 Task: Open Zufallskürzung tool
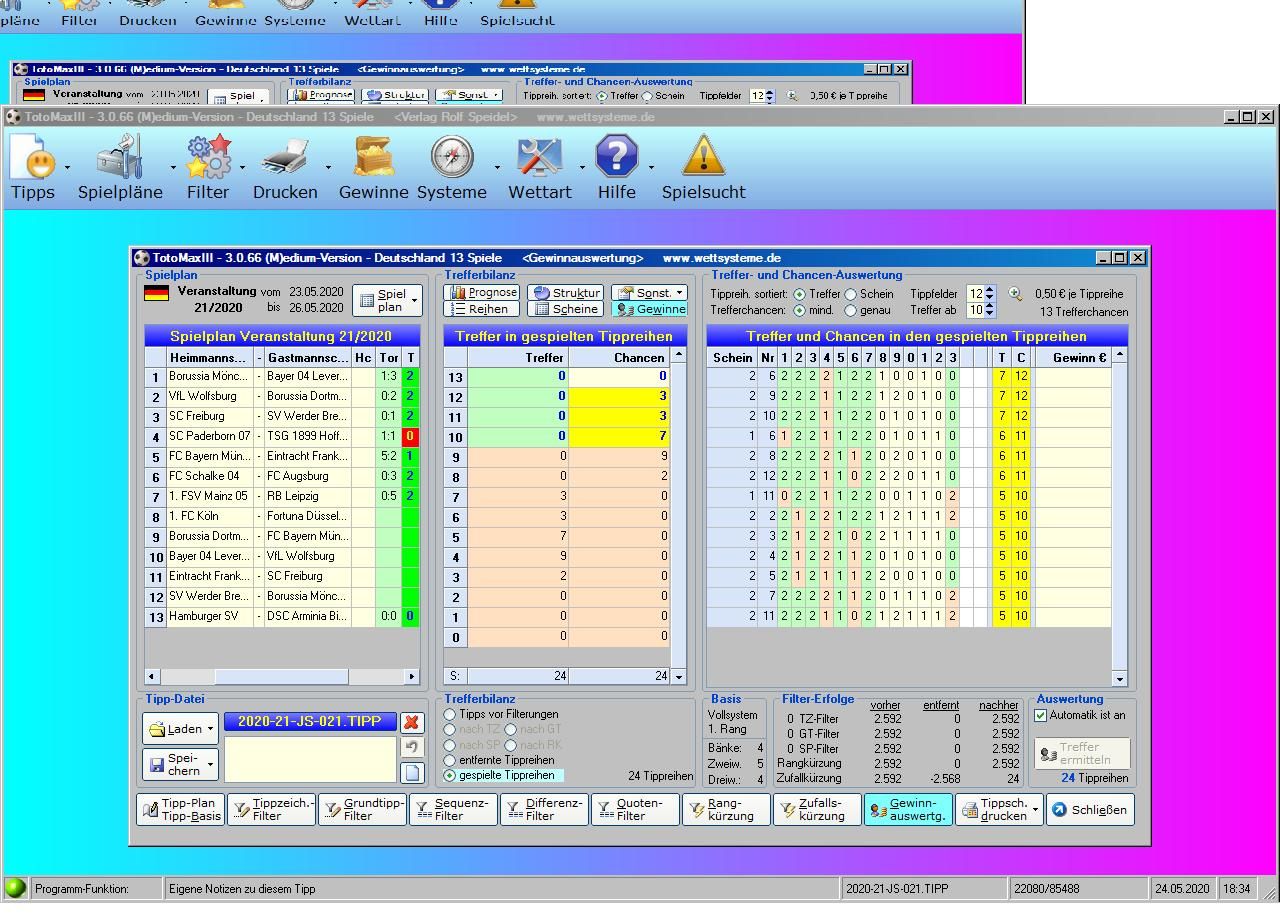pyautogui.click(x=817, y=810)
